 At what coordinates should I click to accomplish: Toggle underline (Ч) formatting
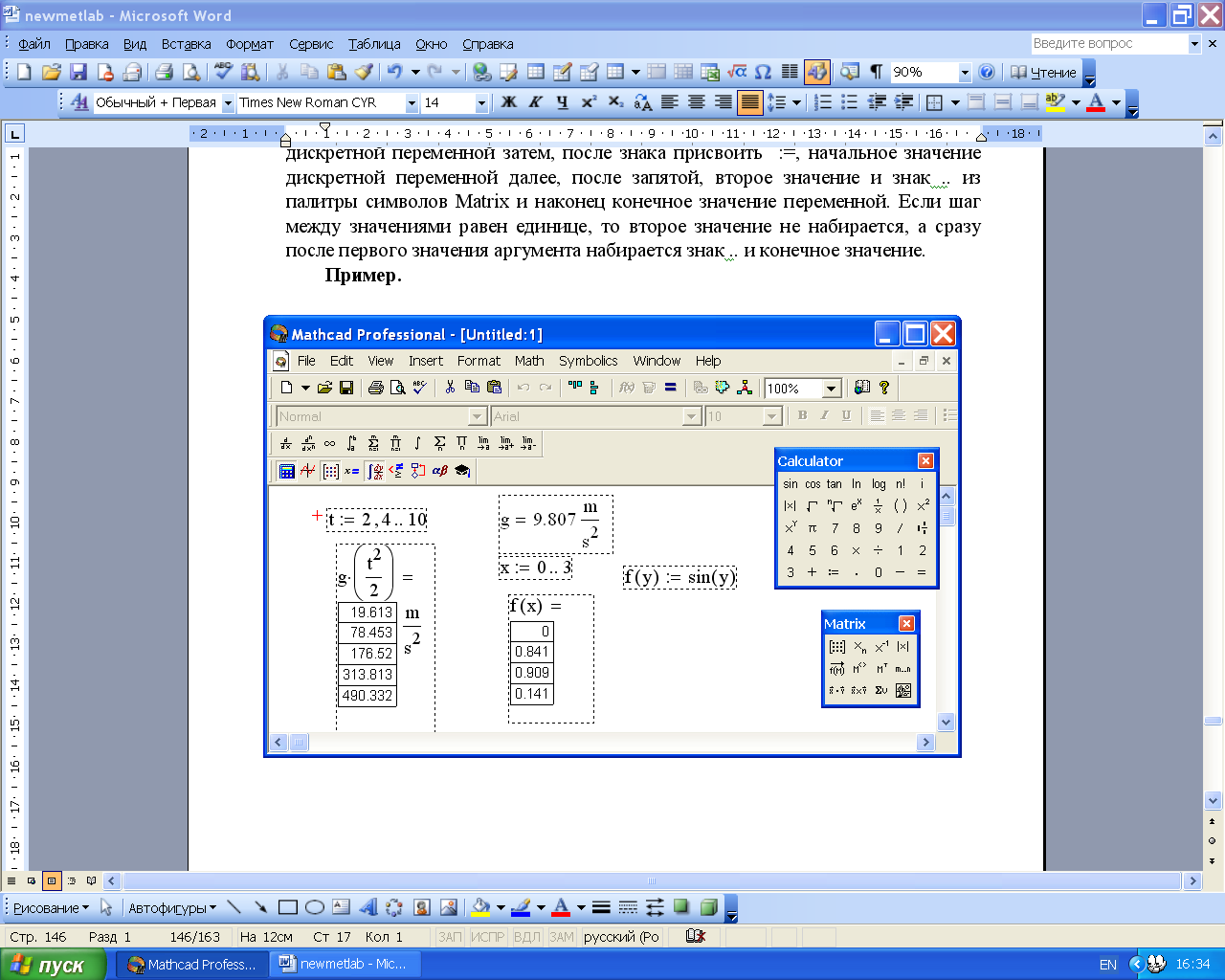pos(562,102)
